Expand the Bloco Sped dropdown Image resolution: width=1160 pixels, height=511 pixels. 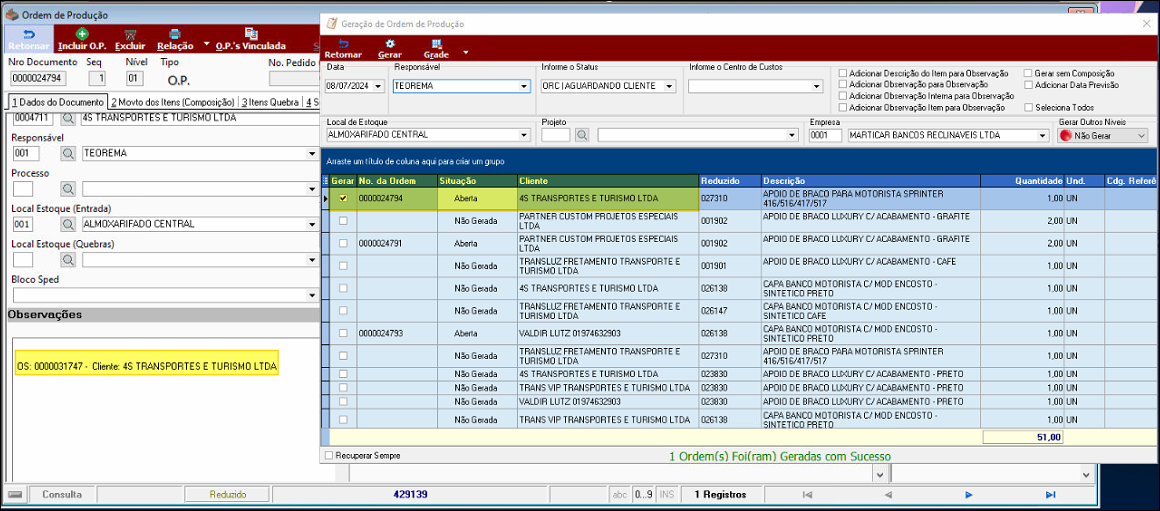[311, 295]
